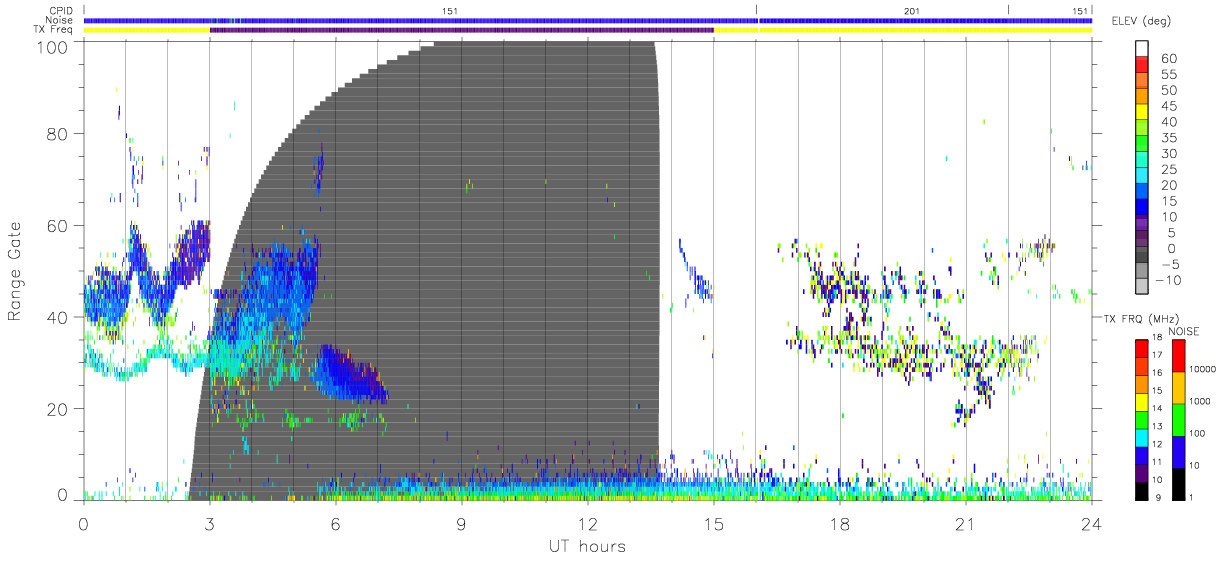Select the white top swatch of ELEV colorbar
Viewport: 1228px width, 567px height.
(x=1142, y=48)
